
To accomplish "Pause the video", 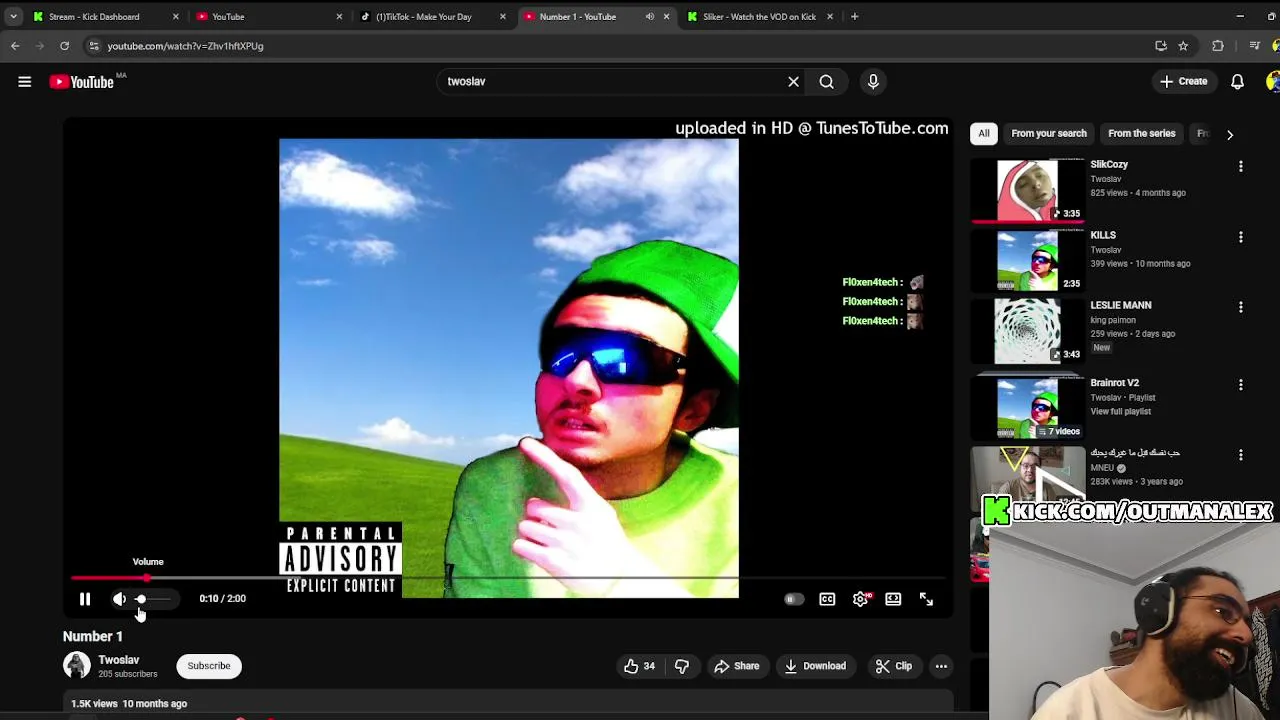I will click(x=85, y=599).
